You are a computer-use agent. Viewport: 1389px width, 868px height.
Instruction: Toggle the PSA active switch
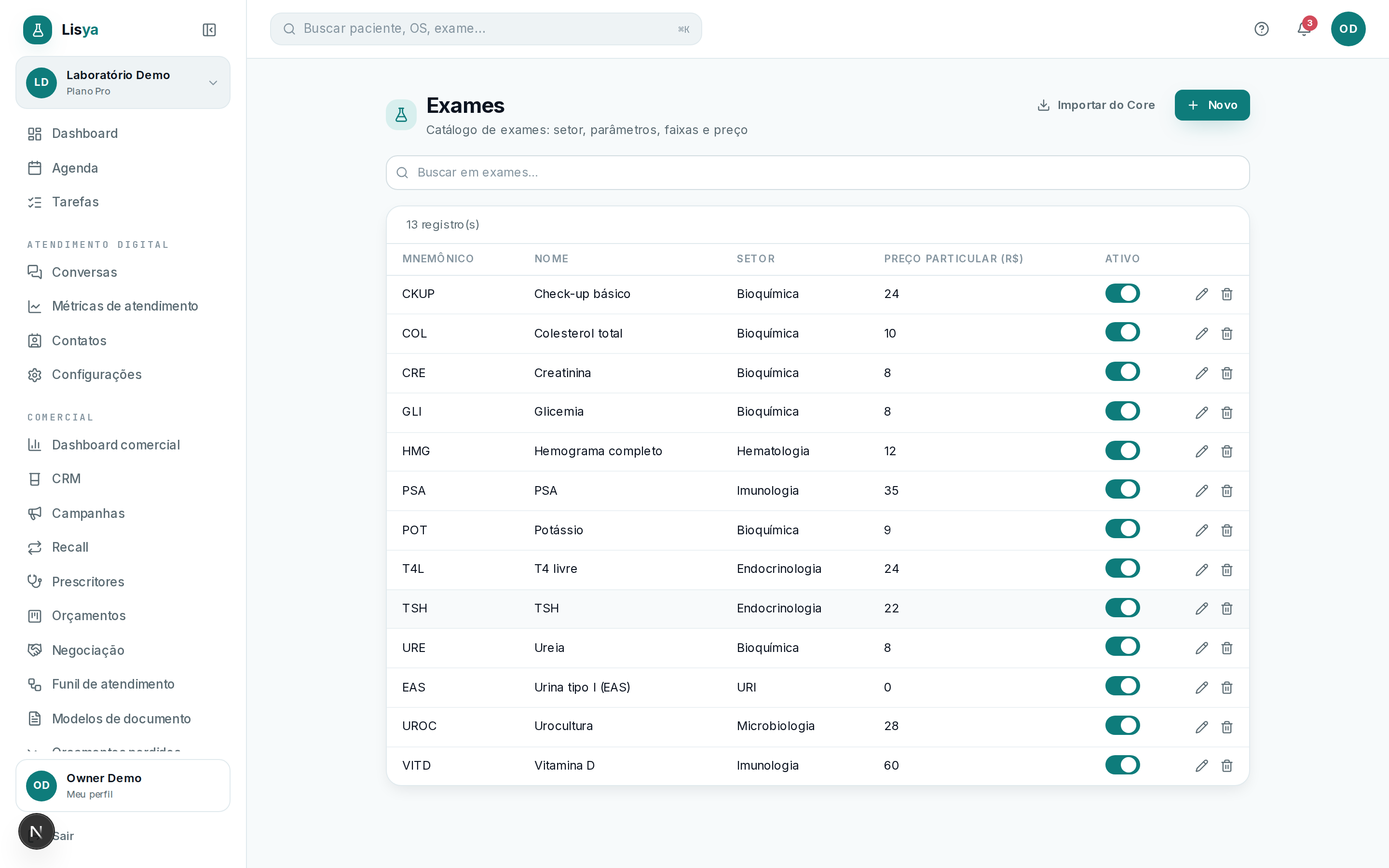pyautogui.click(x=1122, y=489)
